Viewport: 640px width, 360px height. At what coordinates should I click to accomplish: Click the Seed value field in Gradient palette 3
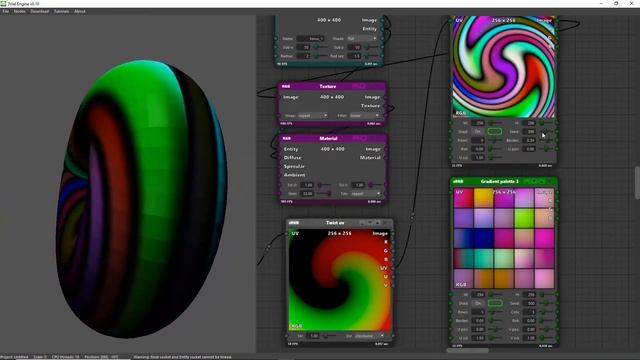[530, 303]
